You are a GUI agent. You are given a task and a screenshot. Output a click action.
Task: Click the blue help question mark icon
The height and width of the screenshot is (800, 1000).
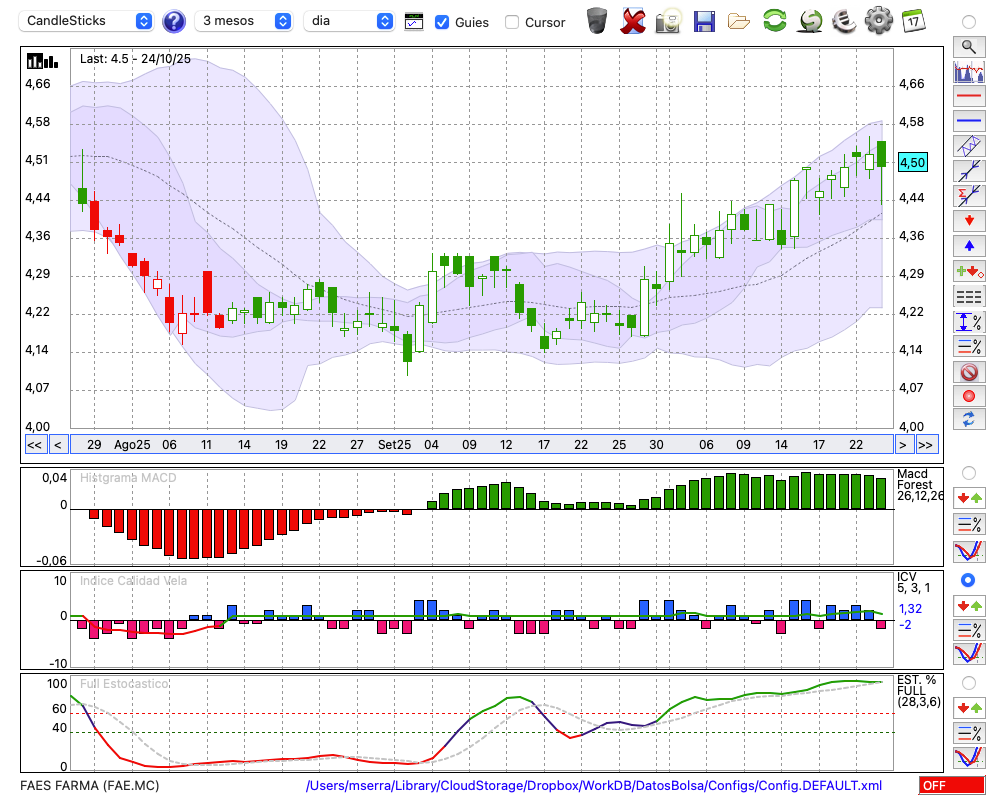point(173,22)
